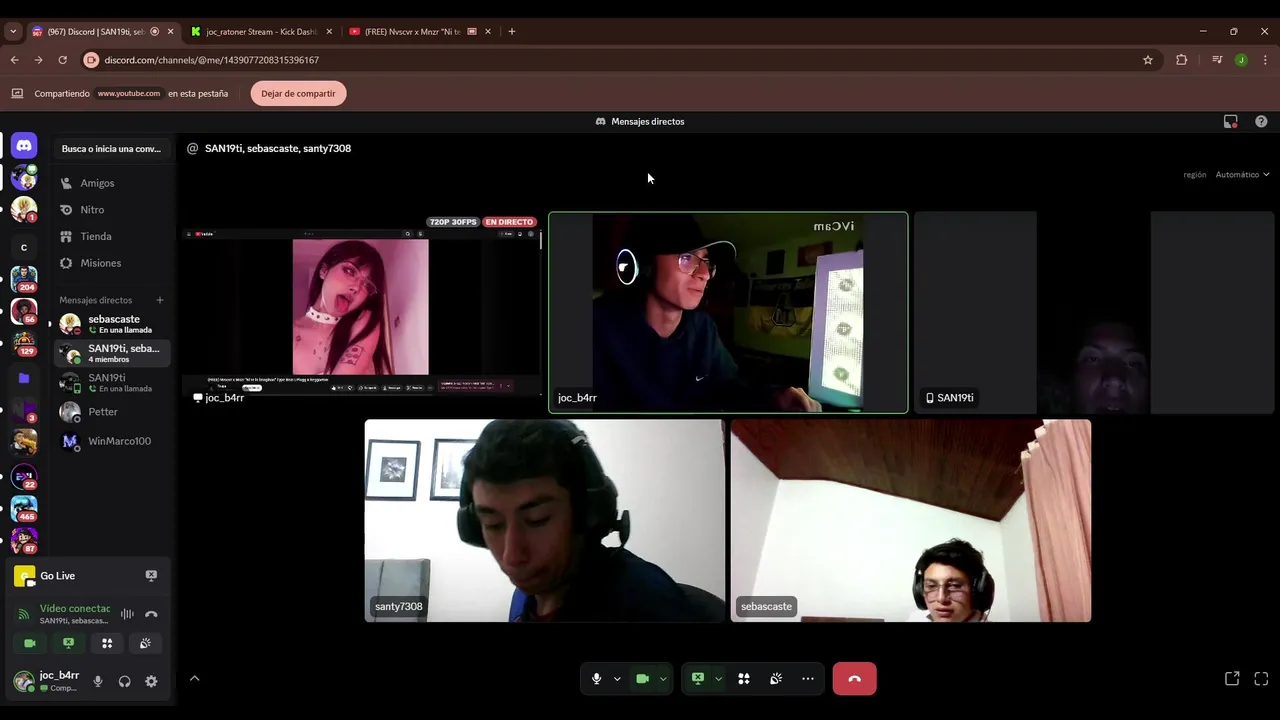Stop screen share in call control bar
Viewport: 1280px width, 720px height.
[697, 679]
